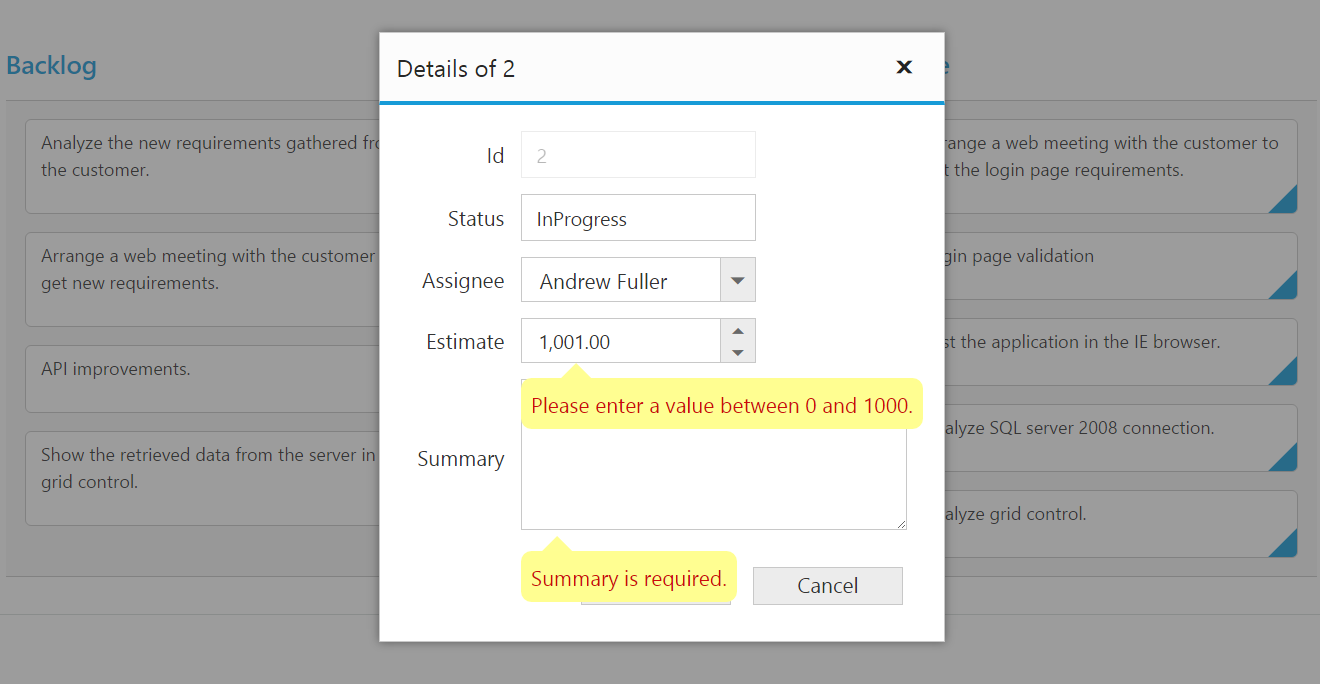
Task: Click blue corner triangle on SQL server 2008 card
Action: click(1286, 460)
